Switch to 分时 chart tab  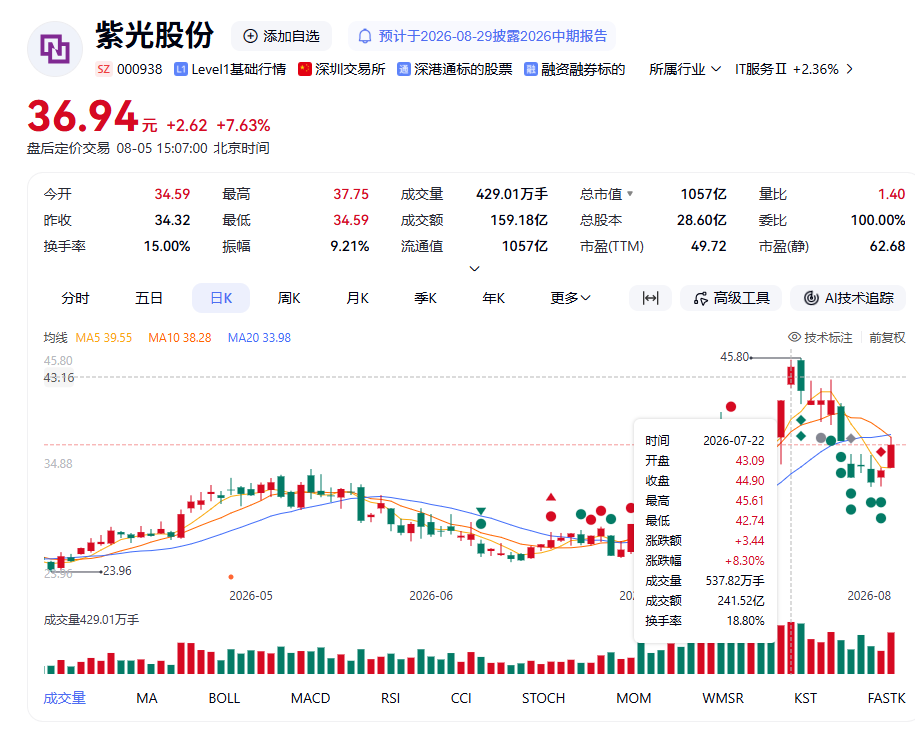[75, 298]
